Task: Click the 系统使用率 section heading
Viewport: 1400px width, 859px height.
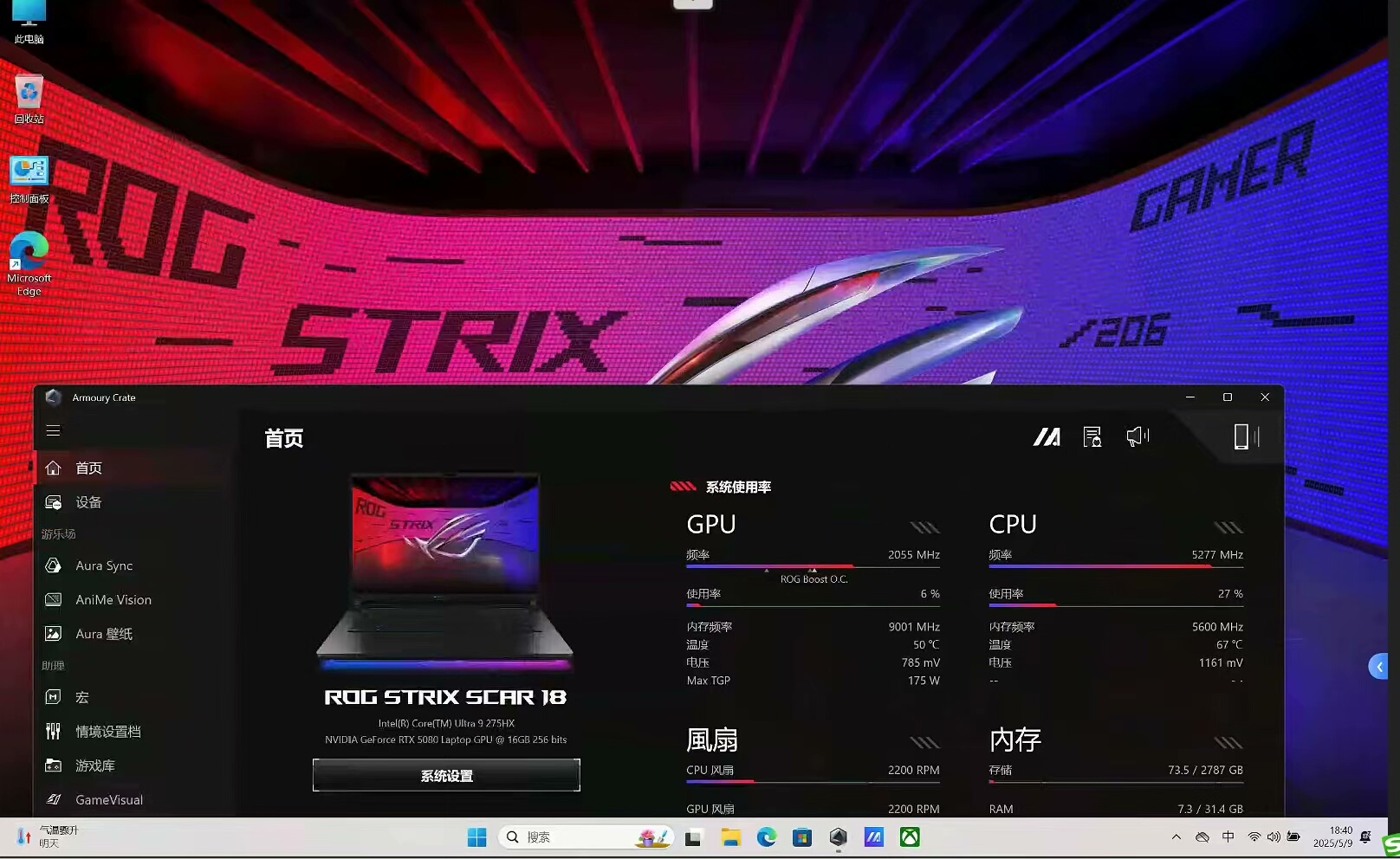Action: [738, 487]
